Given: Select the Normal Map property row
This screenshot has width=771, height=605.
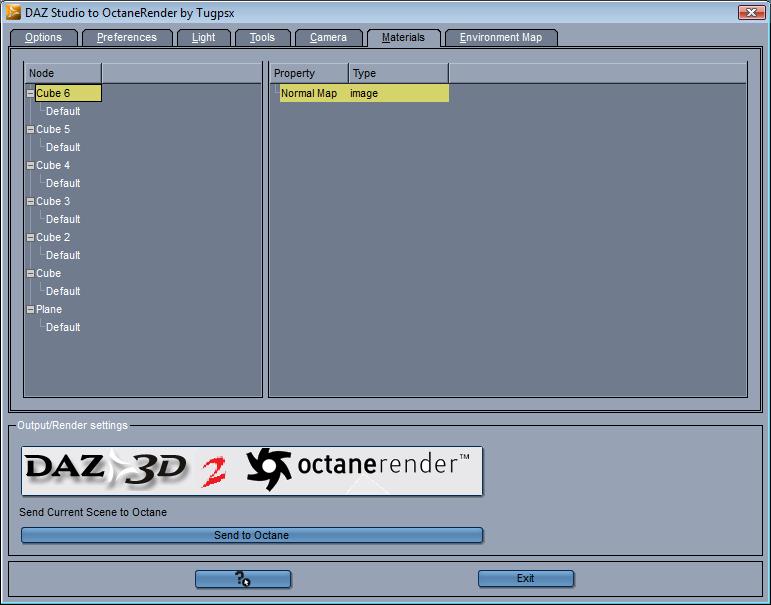Looking at the screenshot, I should [x=364, y=93].
